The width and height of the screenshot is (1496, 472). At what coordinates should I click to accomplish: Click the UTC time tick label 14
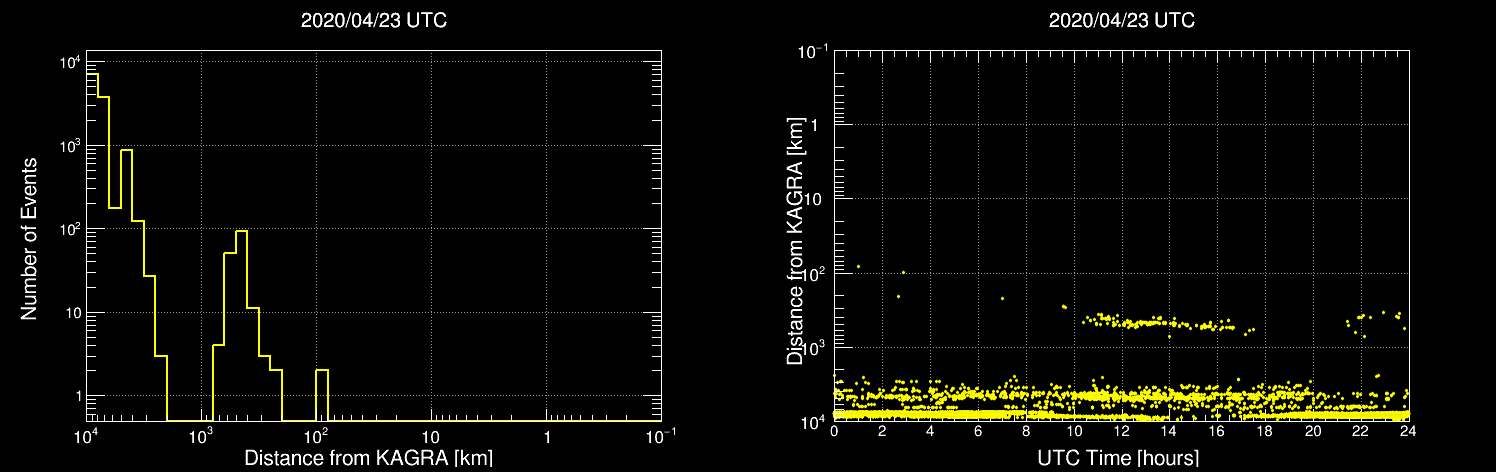point(1169,431)
